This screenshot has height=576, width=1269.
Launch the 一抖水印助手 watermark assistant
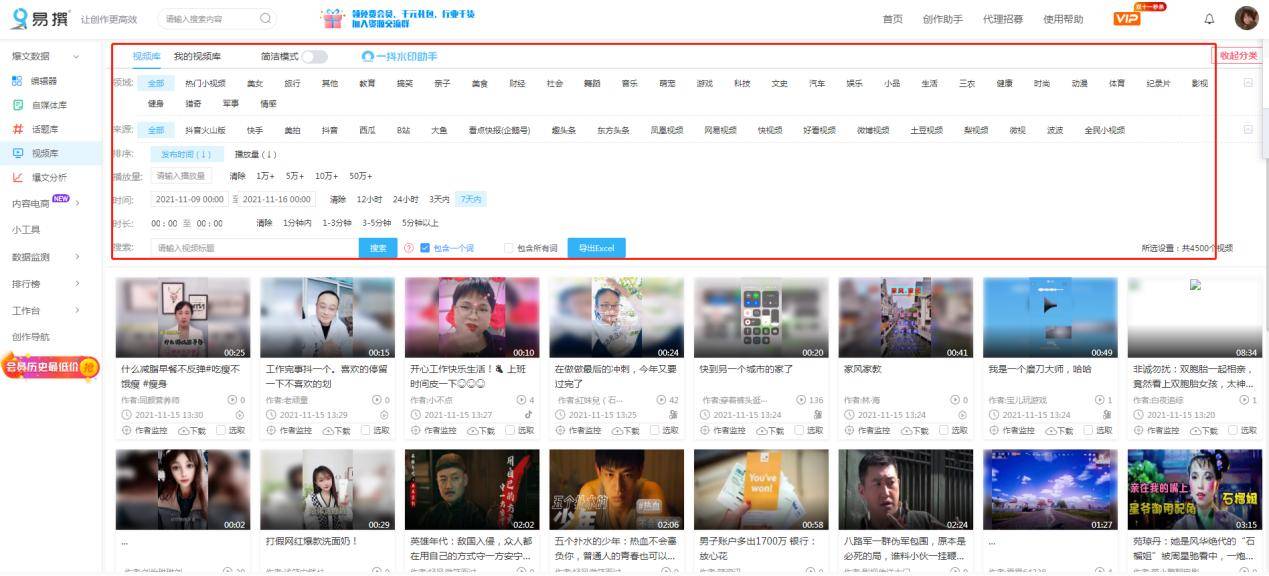(400, 57)
